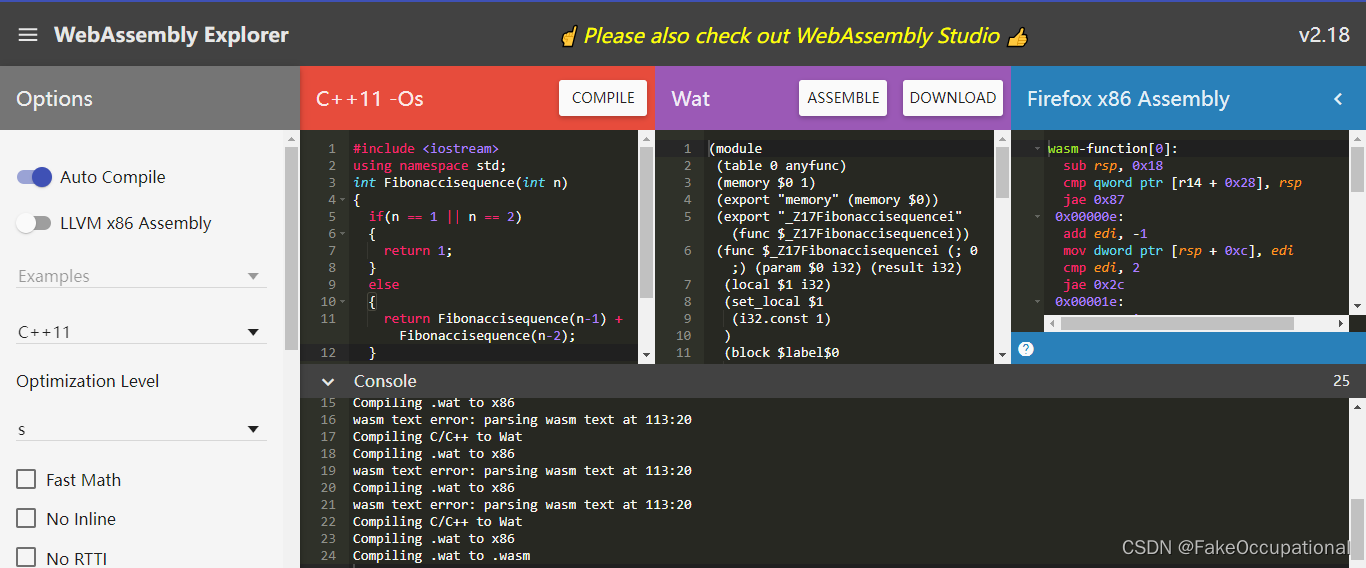
Task: Click assembly horizontal scrollbar left arrow
Action: (x=1051, y=324)
